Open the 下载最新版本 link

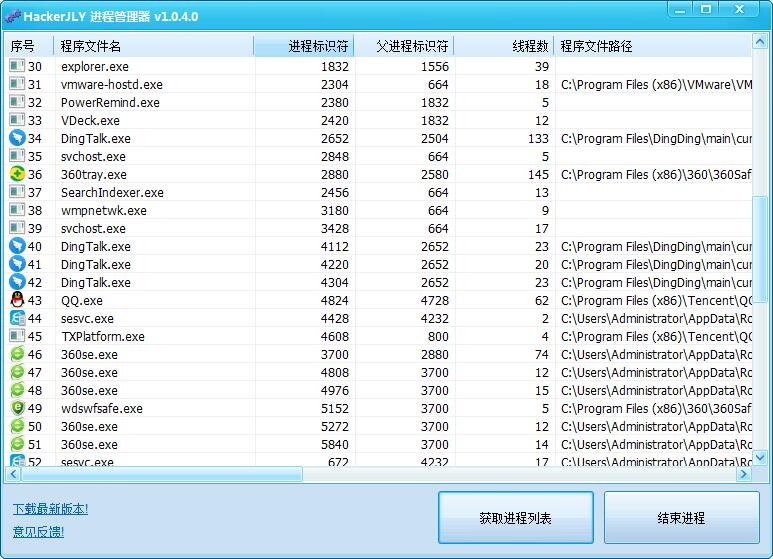pos(50,509)
